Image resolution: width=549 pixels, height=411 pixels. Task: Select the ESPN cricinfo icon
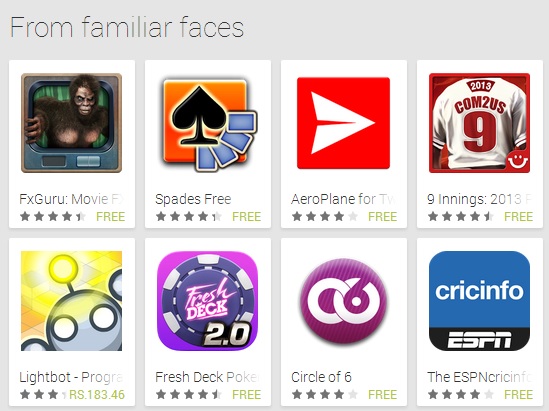click(x=479, y=301)
